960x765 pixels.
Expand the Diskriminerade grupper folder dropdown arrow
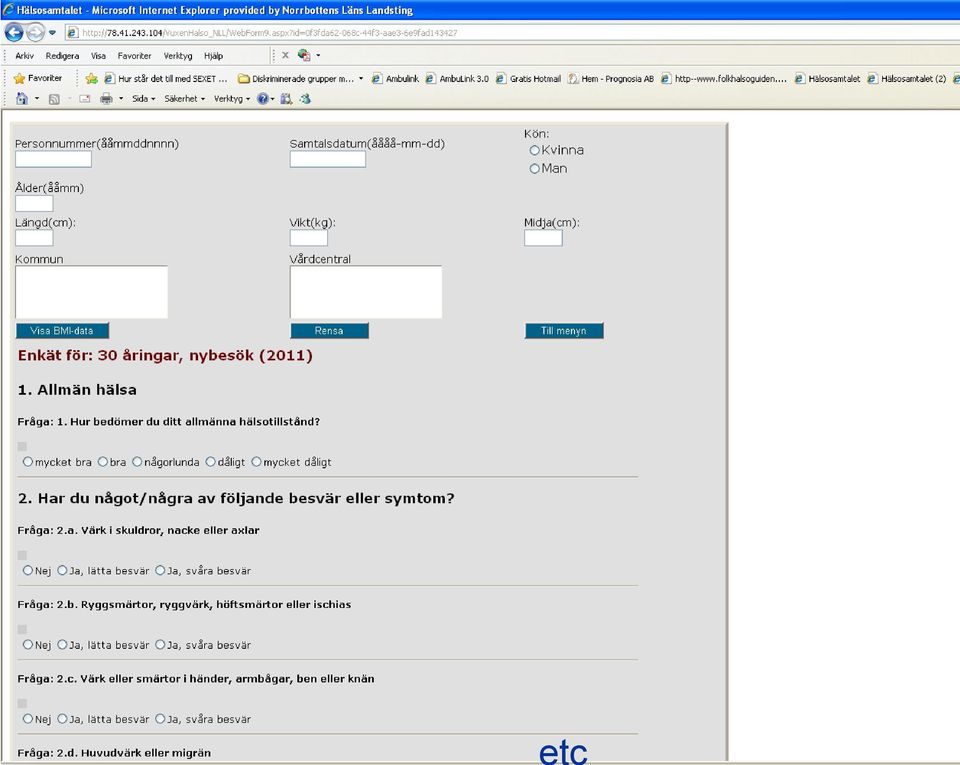tap(361, 78)
